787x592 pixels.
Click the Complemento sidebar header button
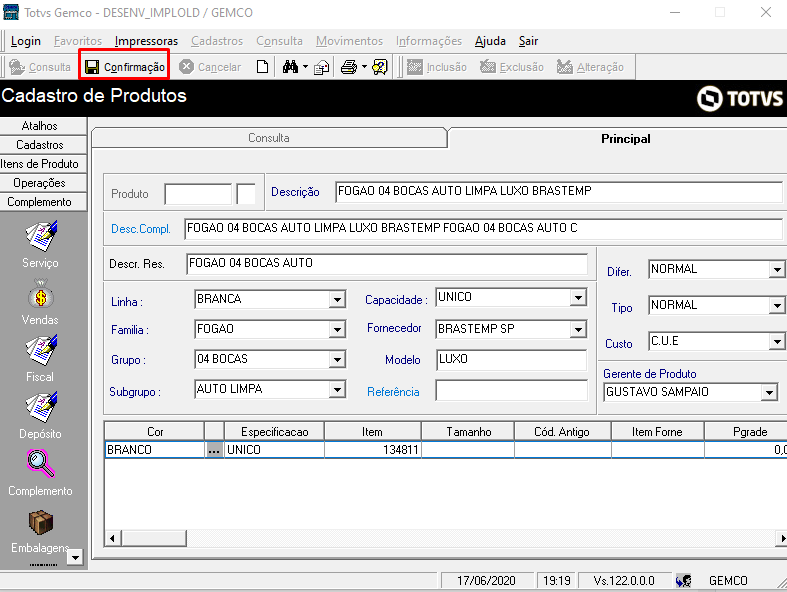43,202
